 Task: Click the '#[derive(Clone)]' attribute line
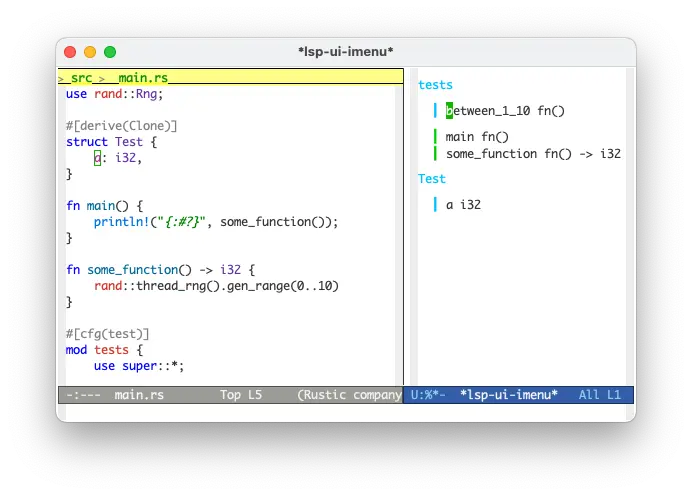coord(121,126)
